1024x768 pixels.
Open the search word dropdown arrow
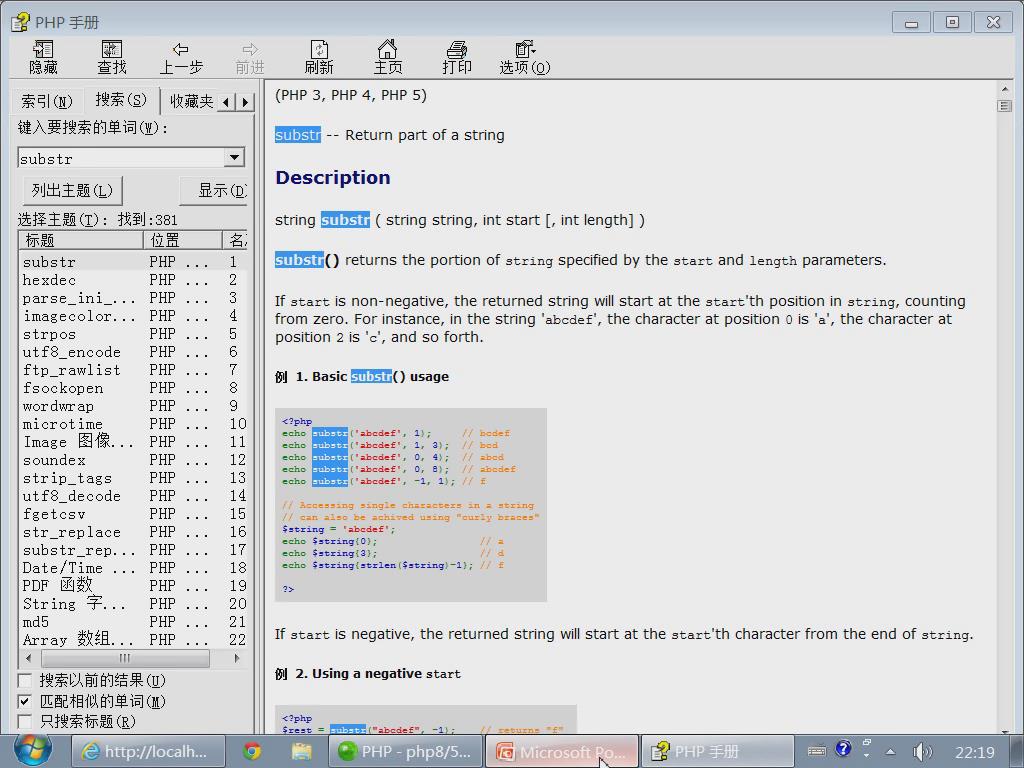pyautogui.click(x=234, y=157)
